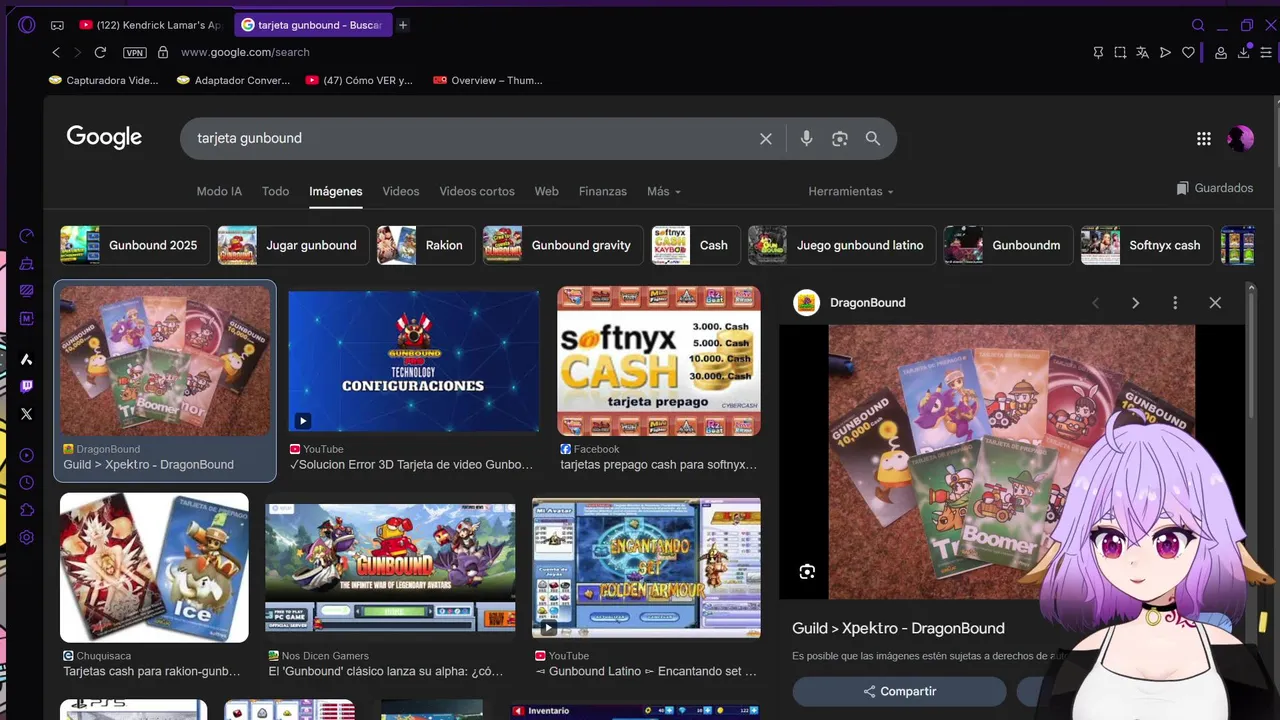The width and height of the screenshot is (1280, 720).
Task: Open a new tab with plus button
Action: pyautogui.click(x=403, y=25)
